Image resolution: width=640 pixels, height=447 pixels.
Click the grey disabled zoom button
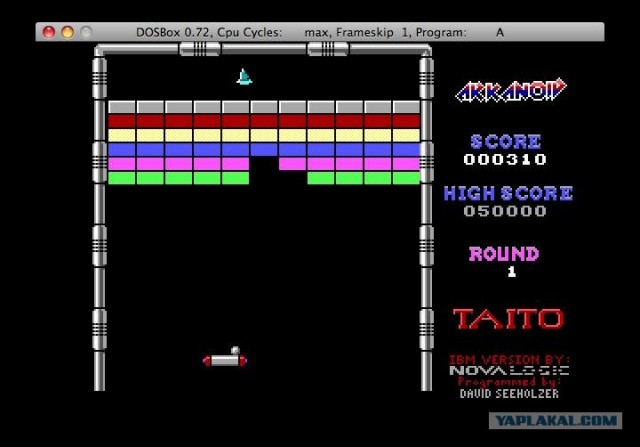[86, 32]
